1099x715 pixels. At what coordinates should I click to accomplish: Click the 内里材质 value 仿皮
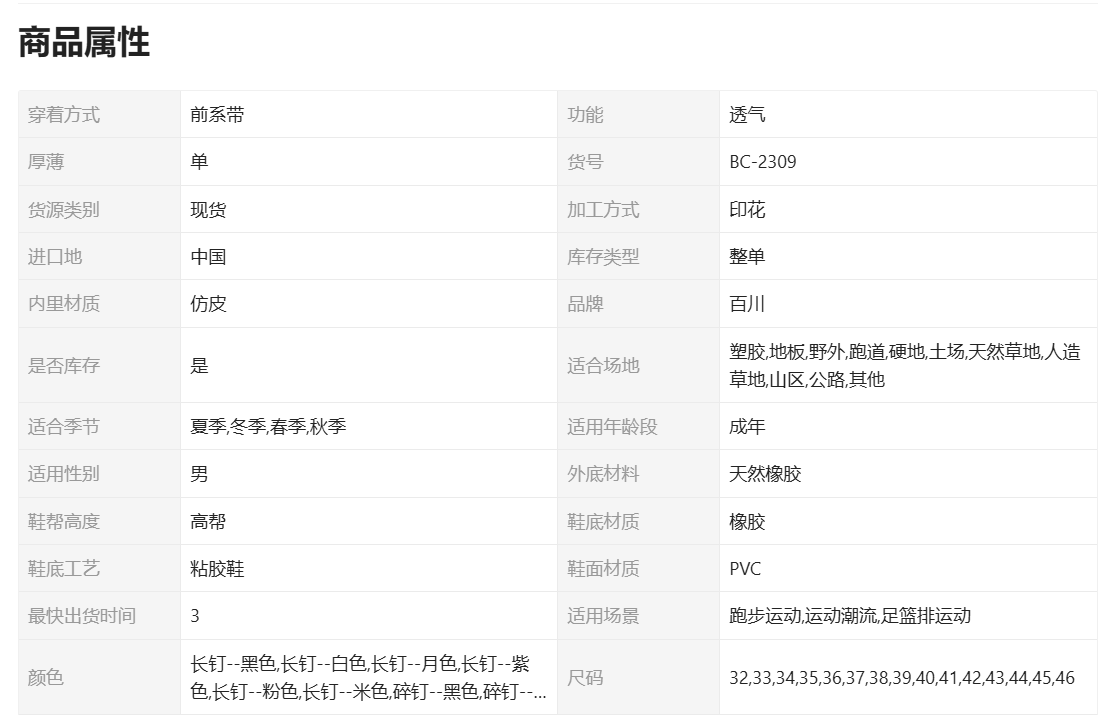pos(208,304)
